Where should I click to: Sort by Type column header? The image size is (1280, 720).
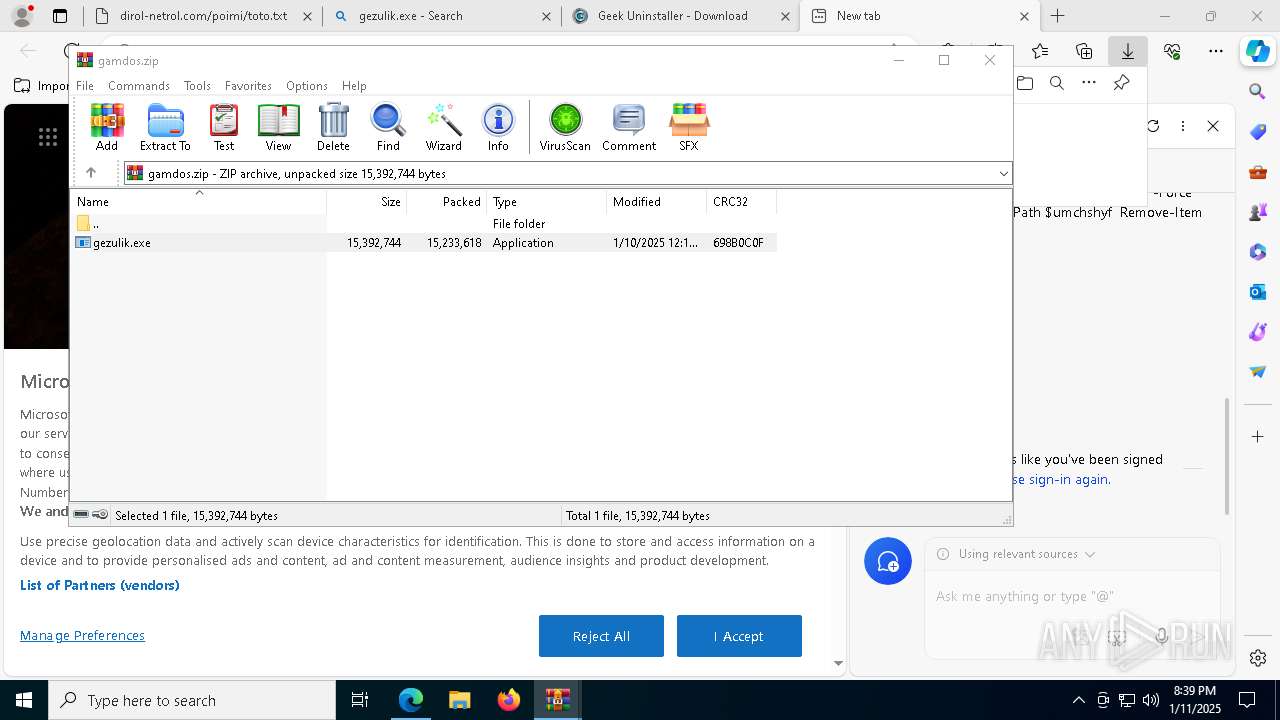(x=547, y=202)
